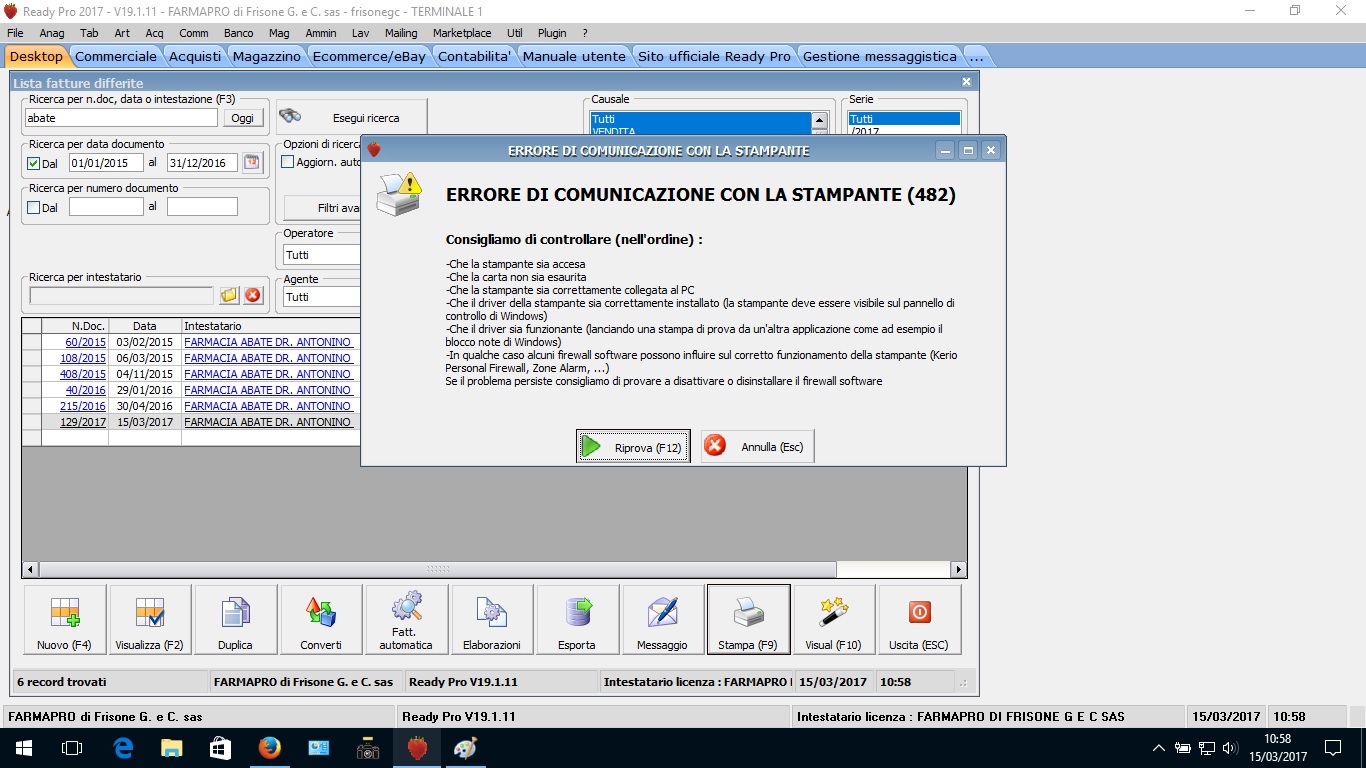Screen dimensions: 1366x768
Task: Click the Ricerca per intestatario text field
Action: pyautogui.click(x=121, y=296)
